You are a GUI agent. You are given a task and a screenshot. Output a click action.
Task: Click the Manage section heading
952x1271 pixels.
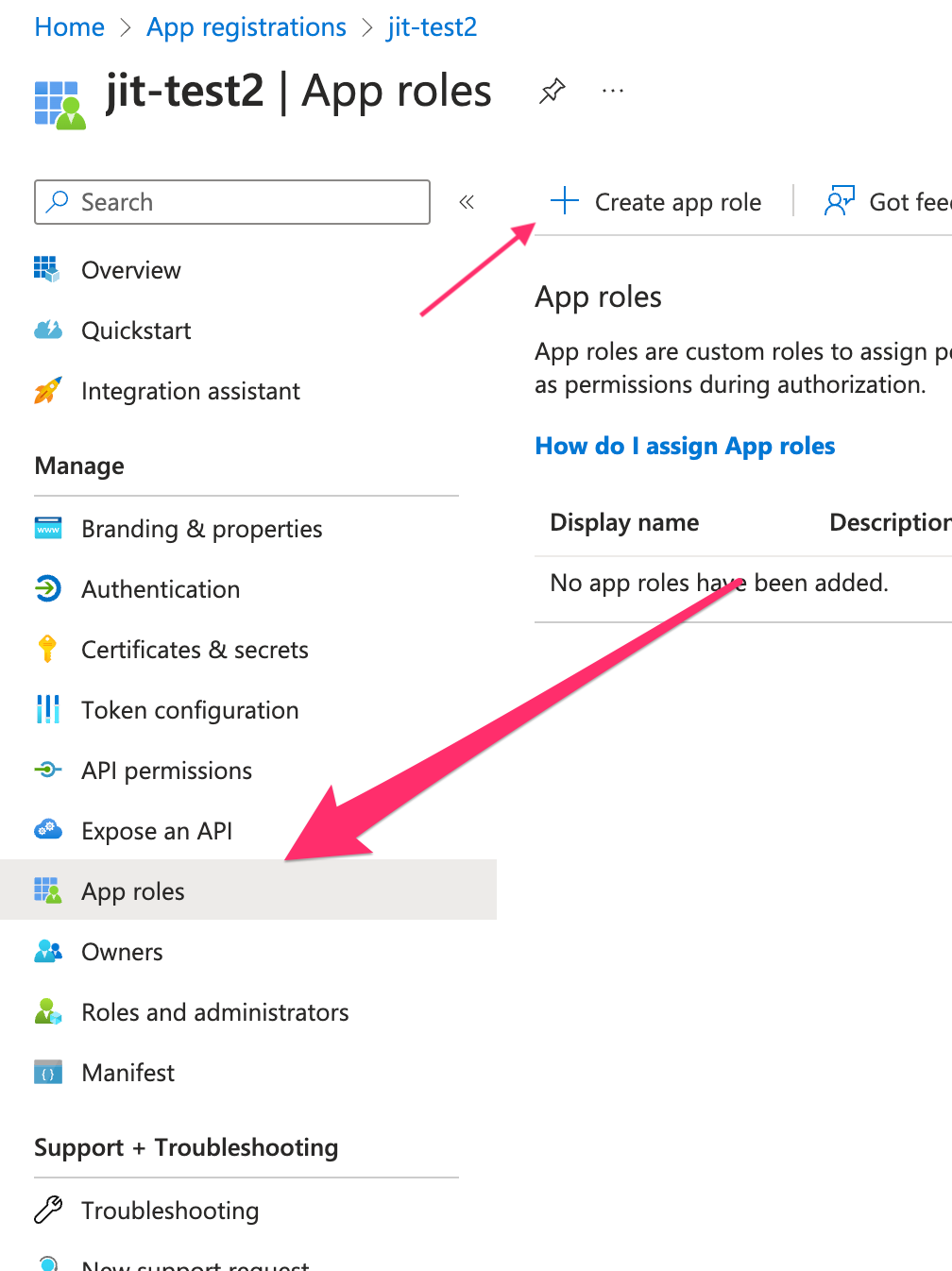coord(79,466)
